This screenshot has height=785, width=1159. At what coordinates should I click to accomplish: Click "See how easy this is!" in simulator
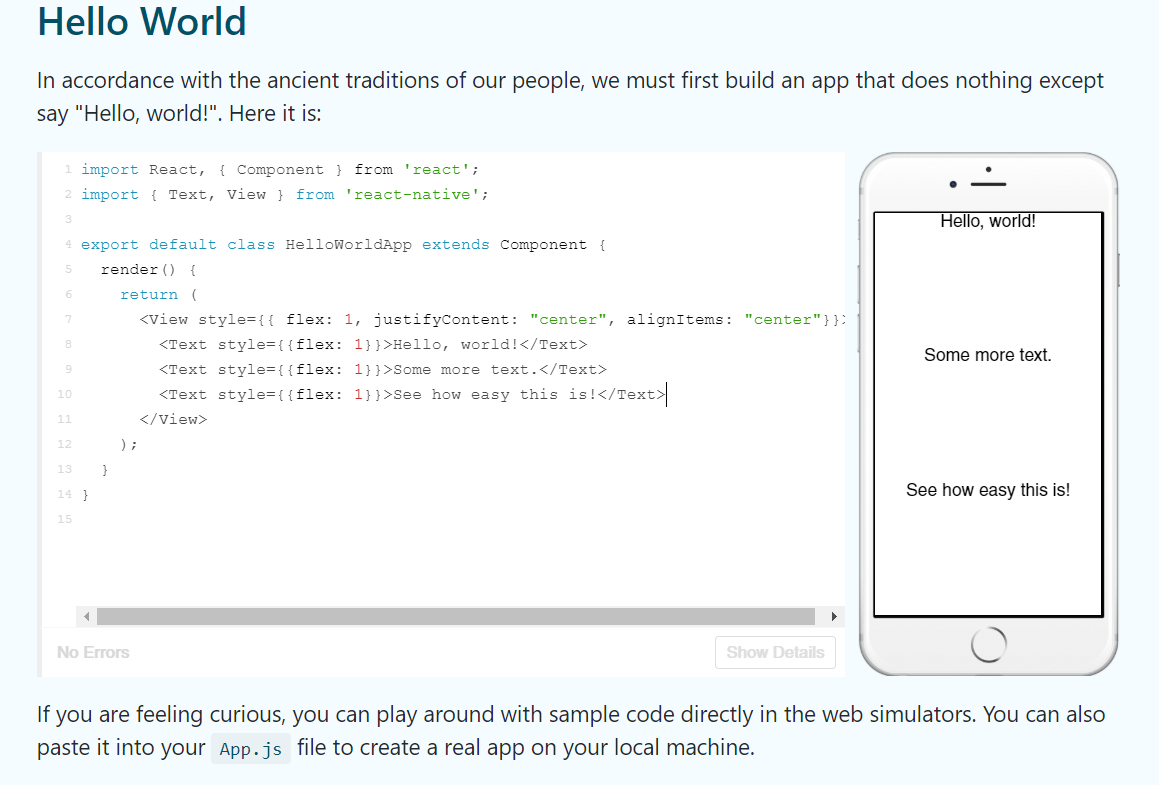988,490
